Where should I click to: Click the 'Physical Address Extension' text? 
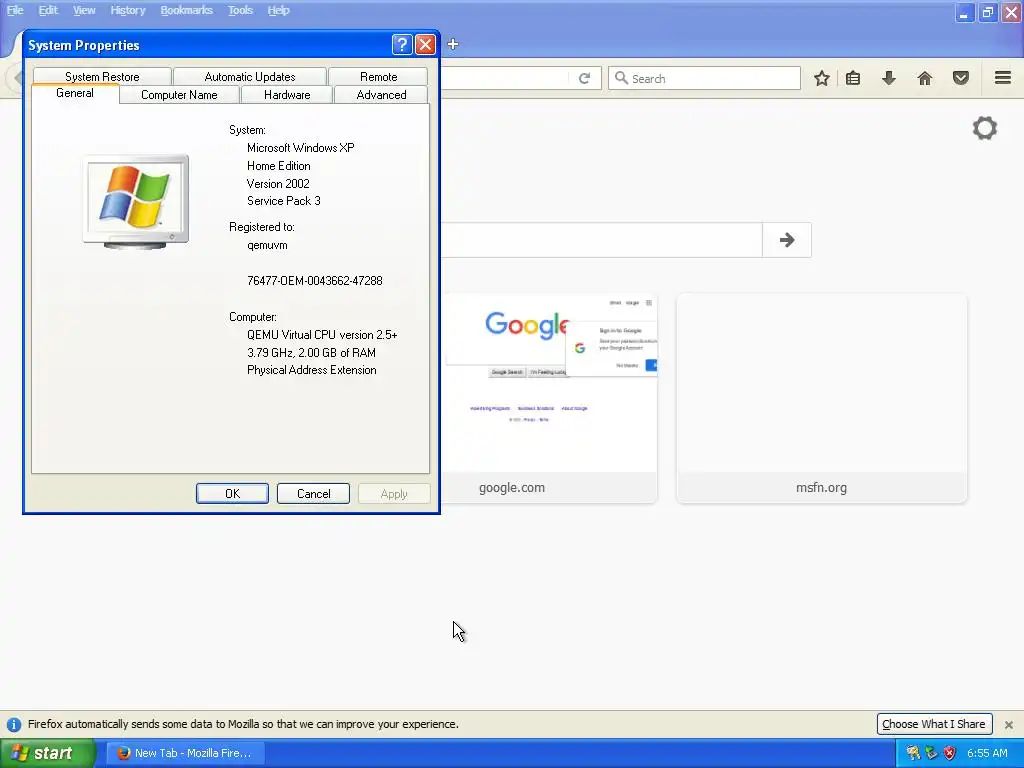[x=312, y=370]
